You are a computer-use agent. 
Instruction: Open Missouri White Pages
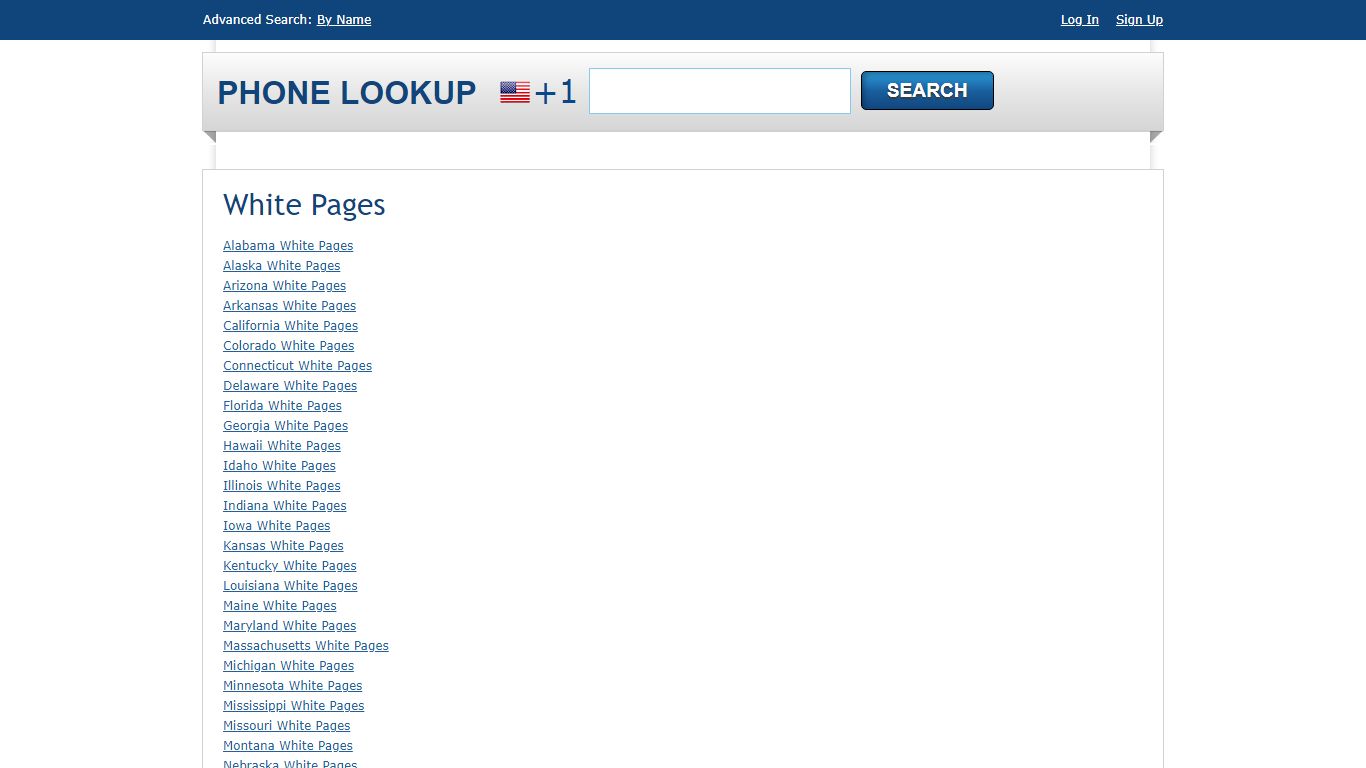click(286, 726)
